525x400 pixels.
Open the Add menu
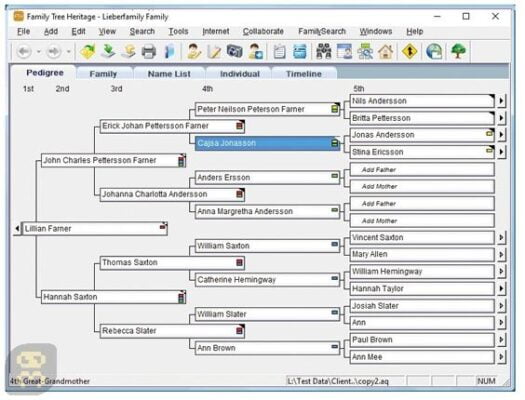(51, 31)
